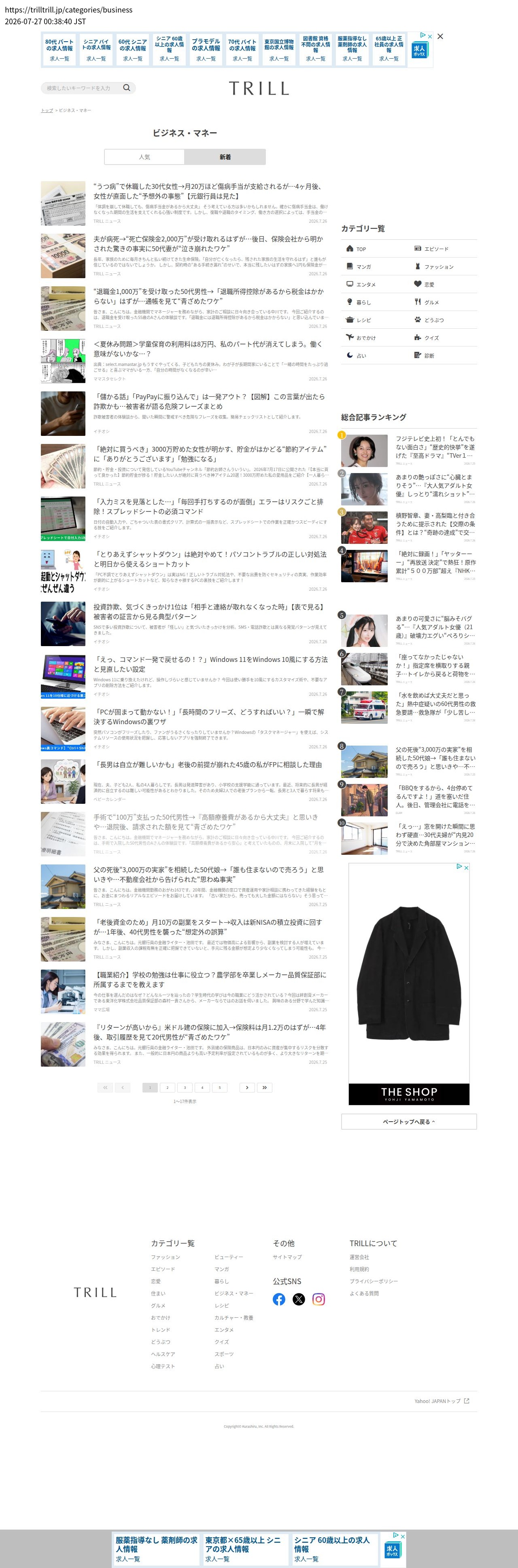Follow the トップ breadcrumb link
Screen dimensions: 518x1568
coord(47,110)
